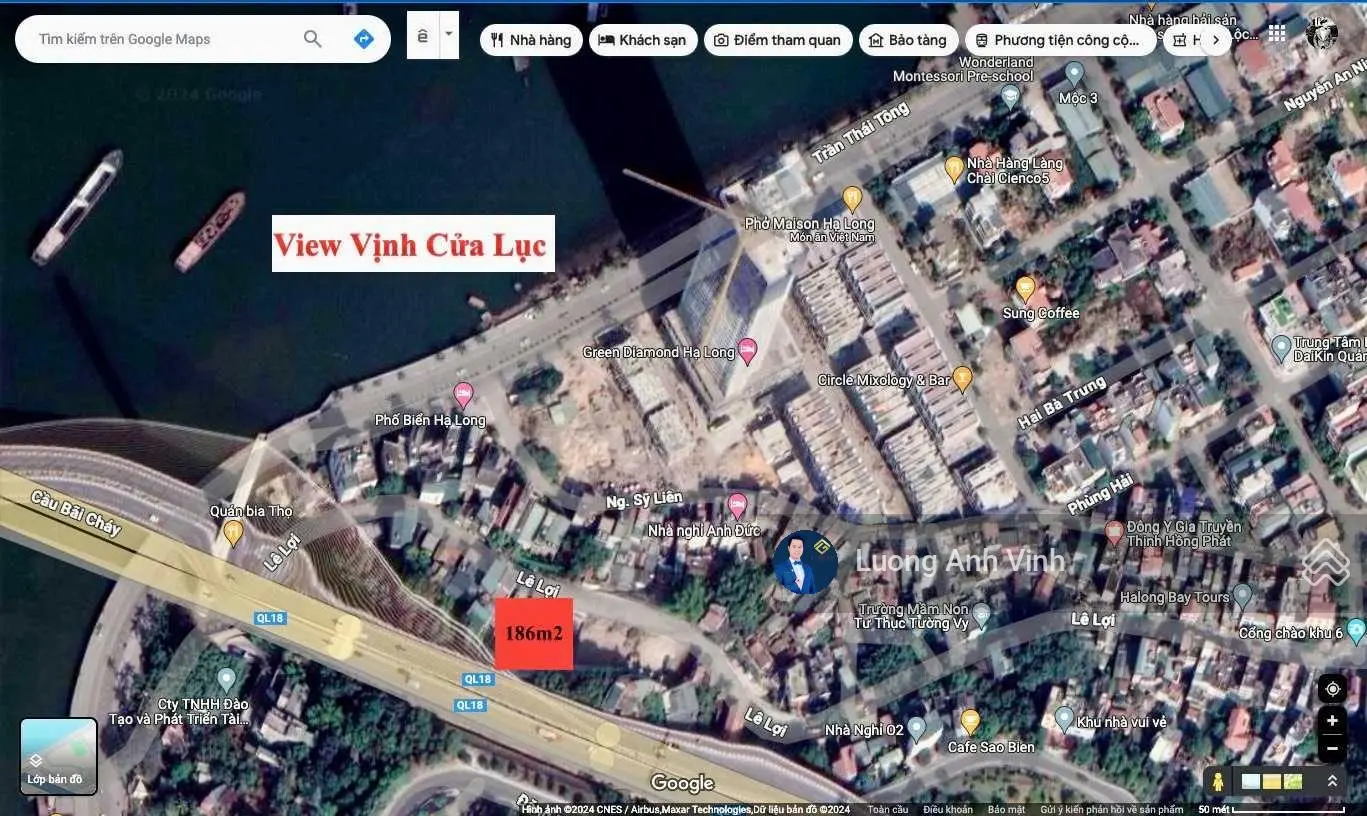This screenshot has width=1367, height=816.
Task: Open Phở Maison Hạ Long restaurant pin
Action: coord(852,198)
